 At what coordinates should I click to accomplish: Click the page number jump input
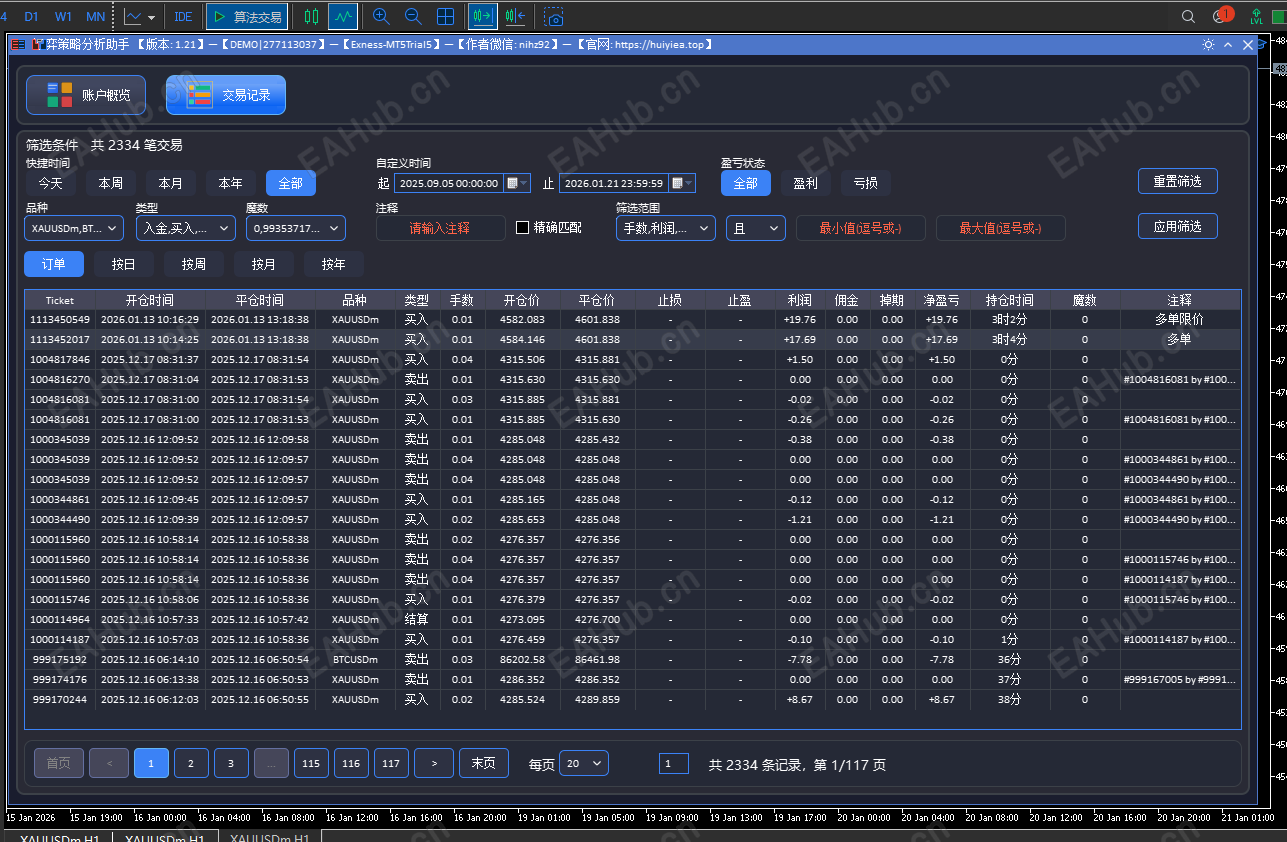click(x=674, y=764)
